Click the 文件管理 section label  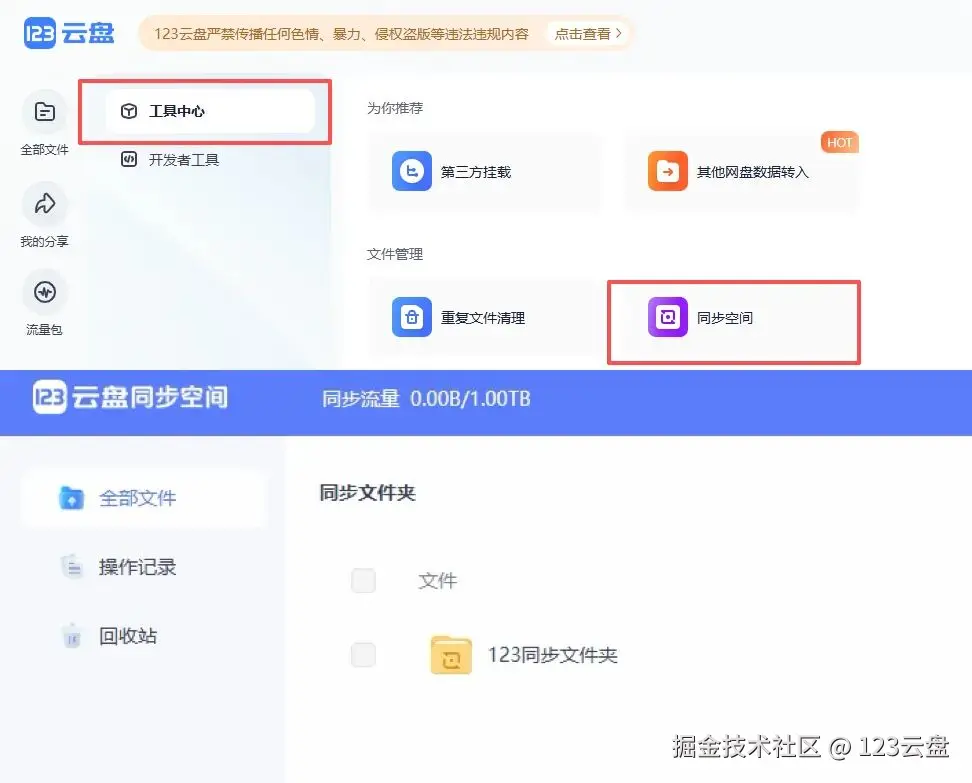(395, 254)
